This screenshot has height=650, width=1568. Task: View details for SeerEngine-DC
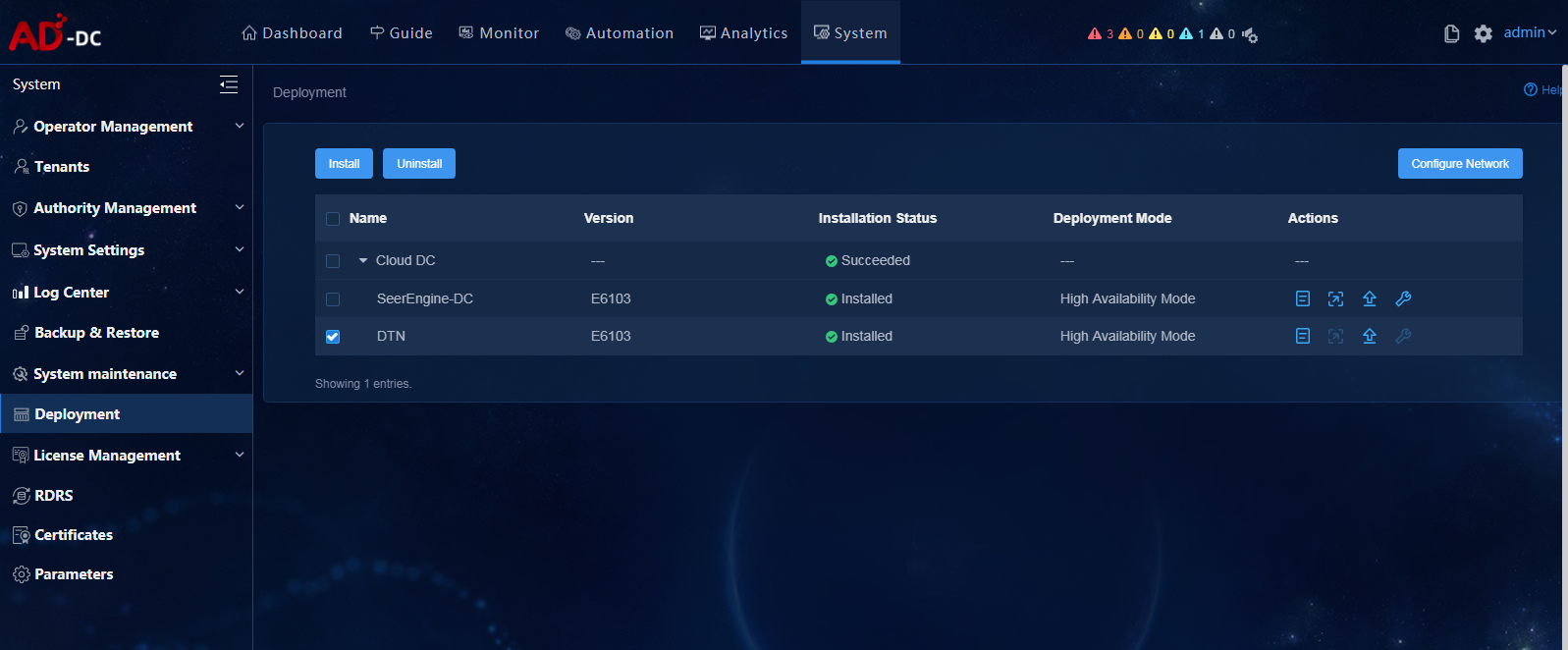(1303, 298)
